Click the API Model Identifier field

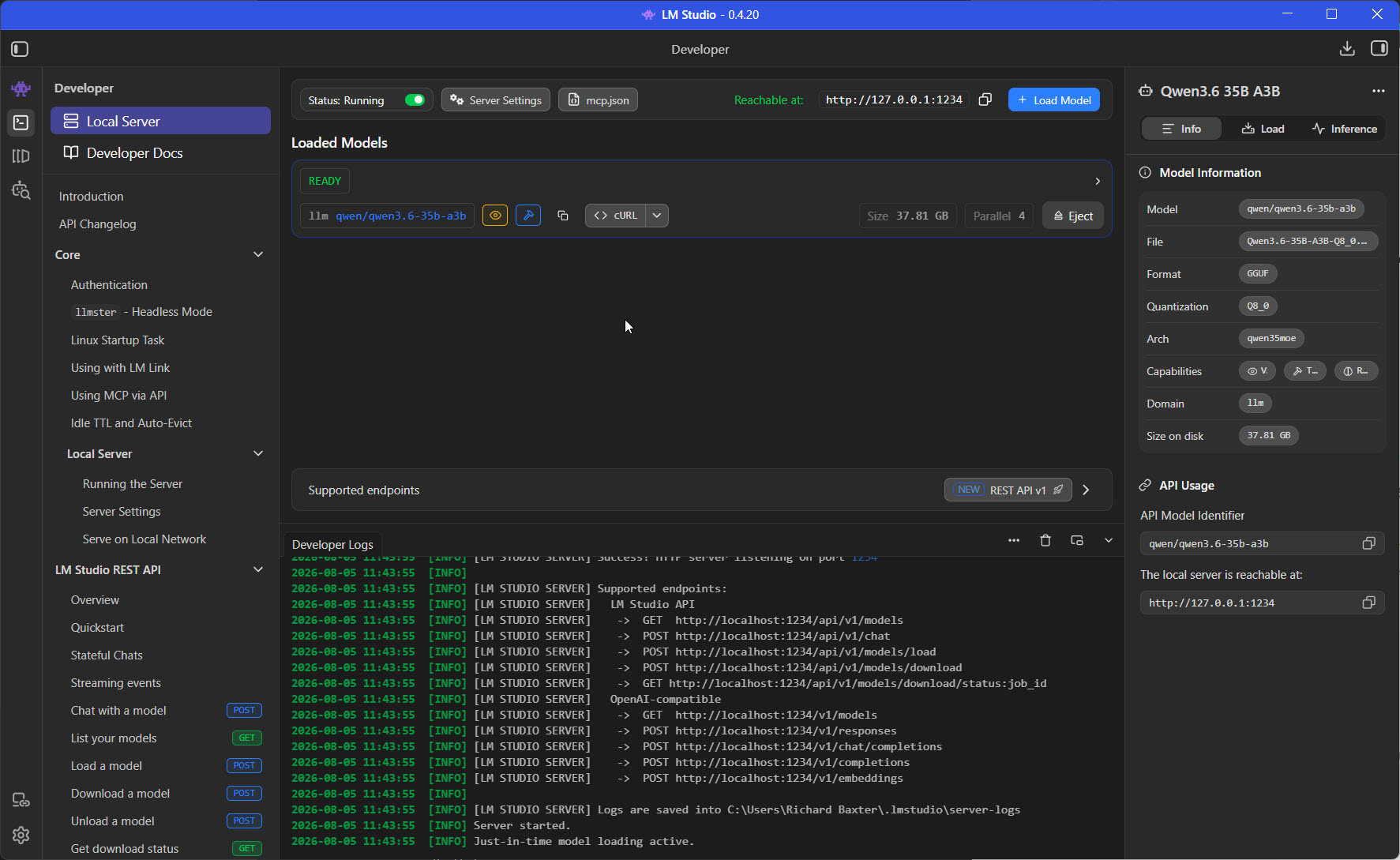tap(1262, 543)
